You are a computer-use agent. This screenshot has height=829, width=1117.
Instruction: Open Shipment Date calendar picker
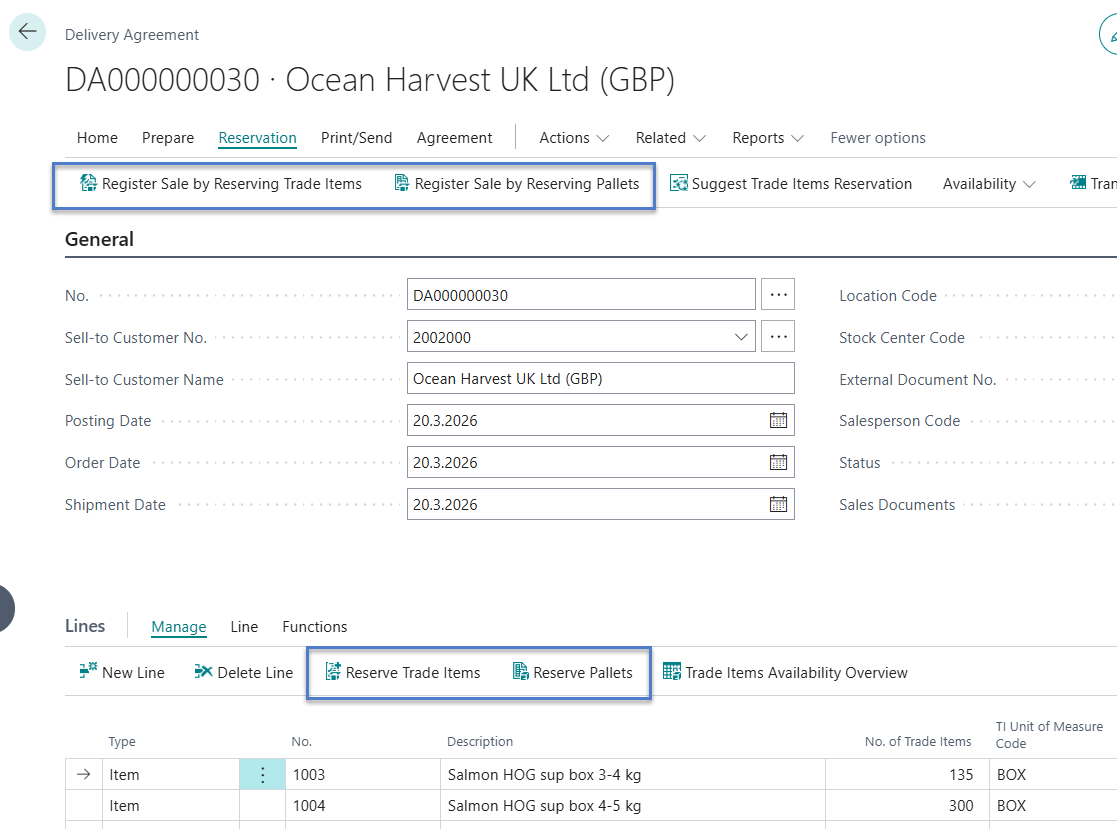tap(778, 505)
